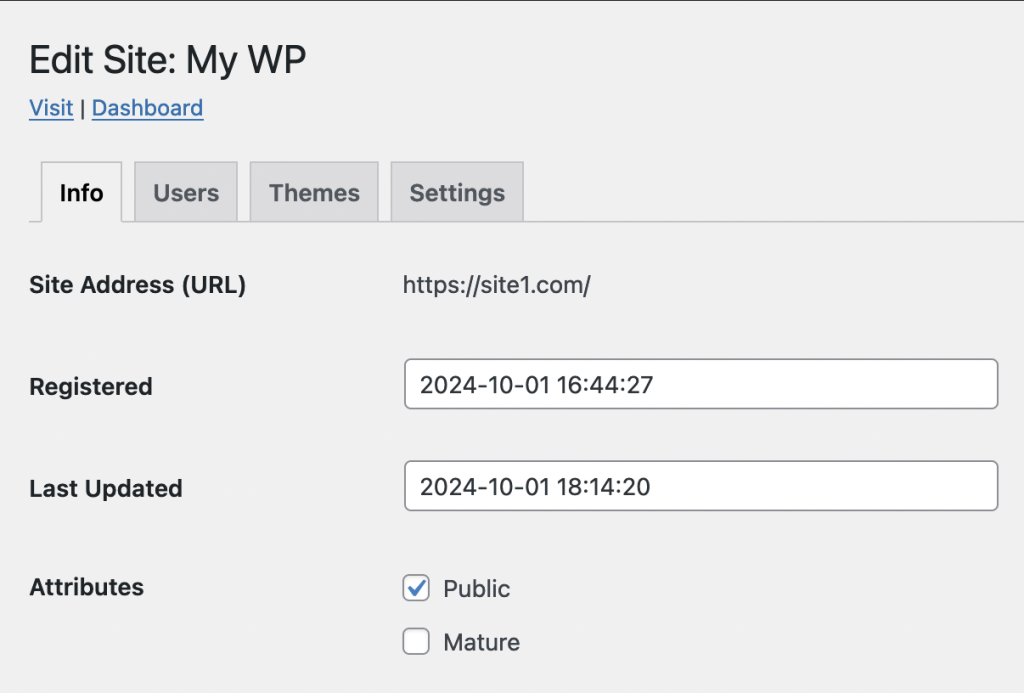Click the https://site1.com/ address text
The height and width of the screenshot is (693, 1024).
coord(496,286)
